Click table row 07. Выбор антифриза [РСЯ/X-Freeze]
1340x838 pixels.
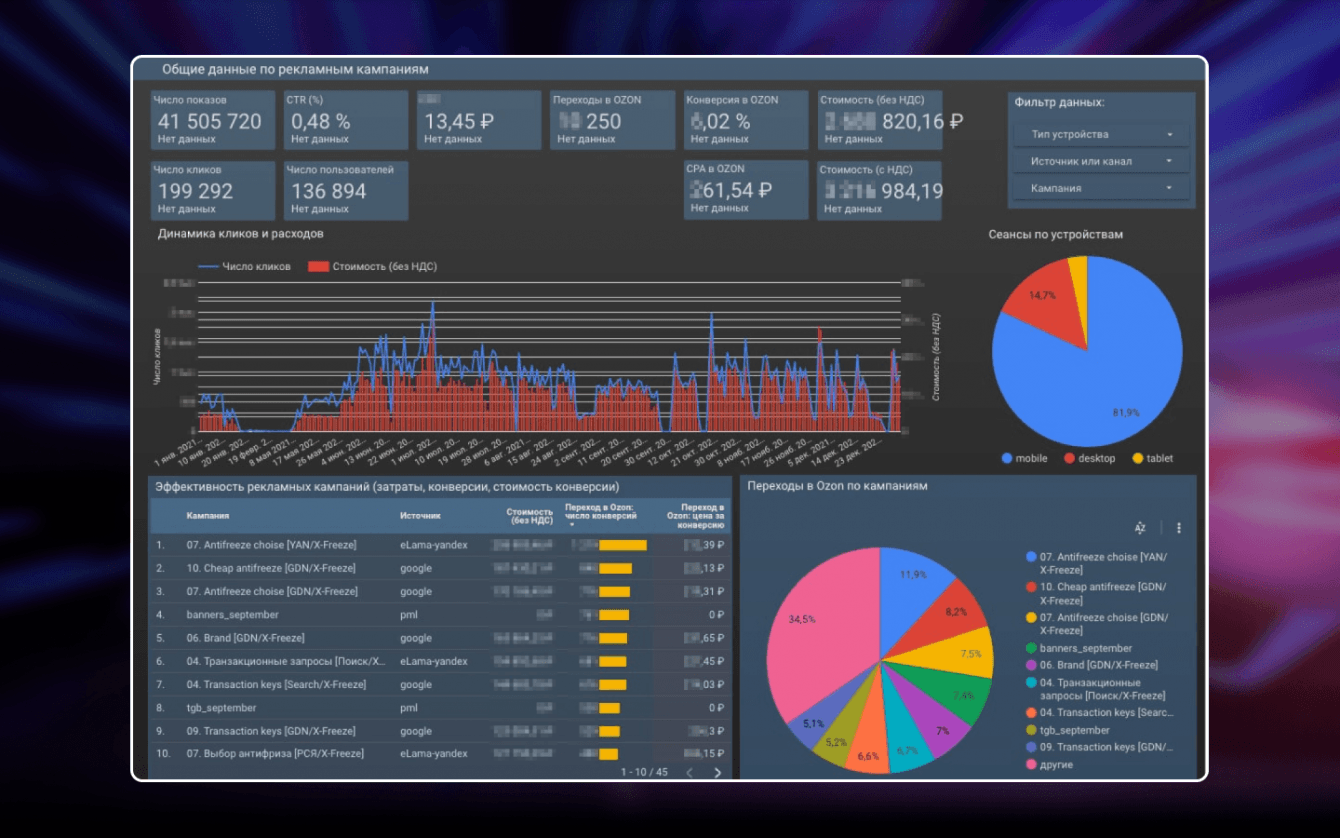[x=440, y=753]
